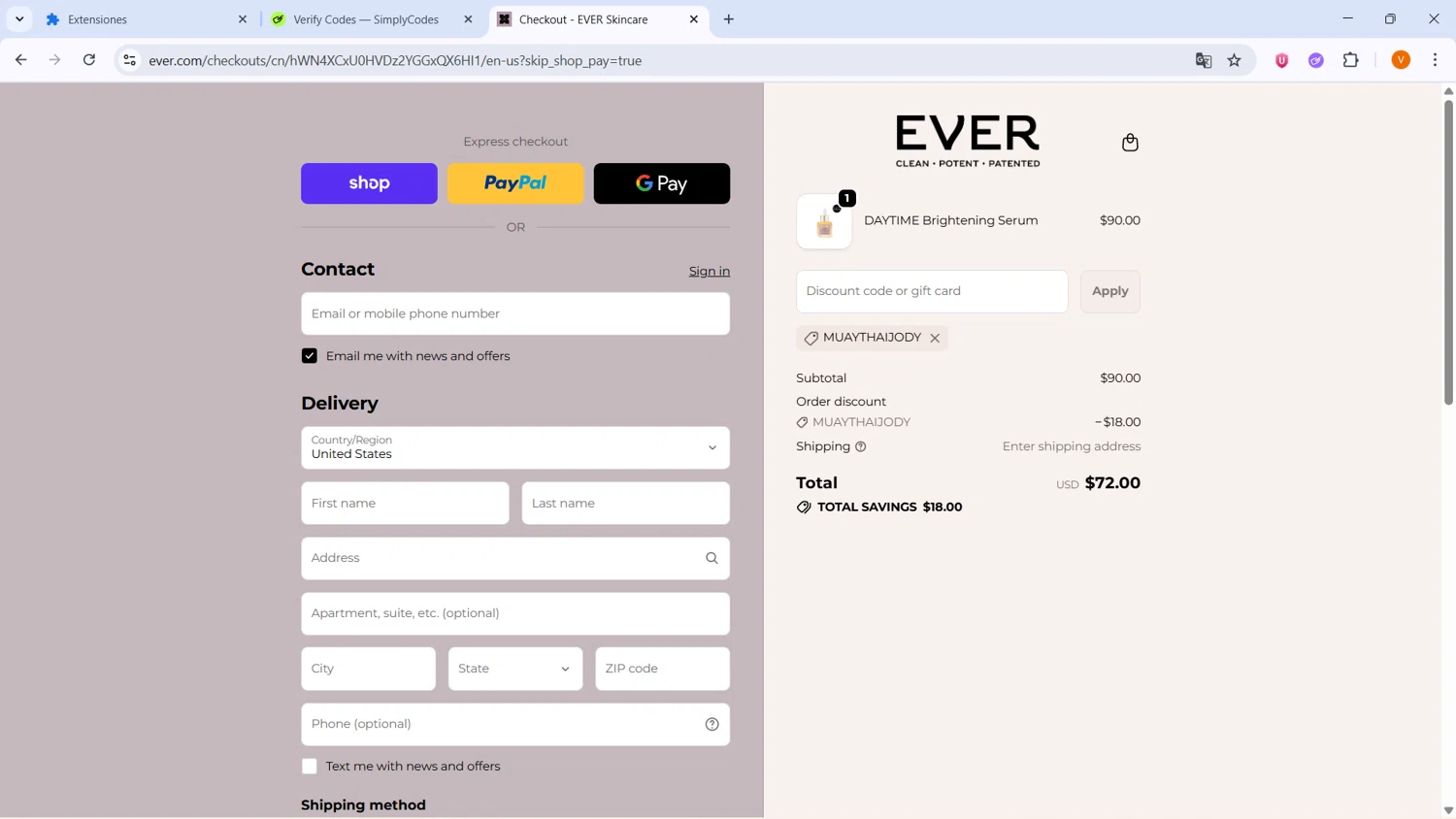
Task: Enable Text me with news and offers
Action: click(x=310, y=767)
